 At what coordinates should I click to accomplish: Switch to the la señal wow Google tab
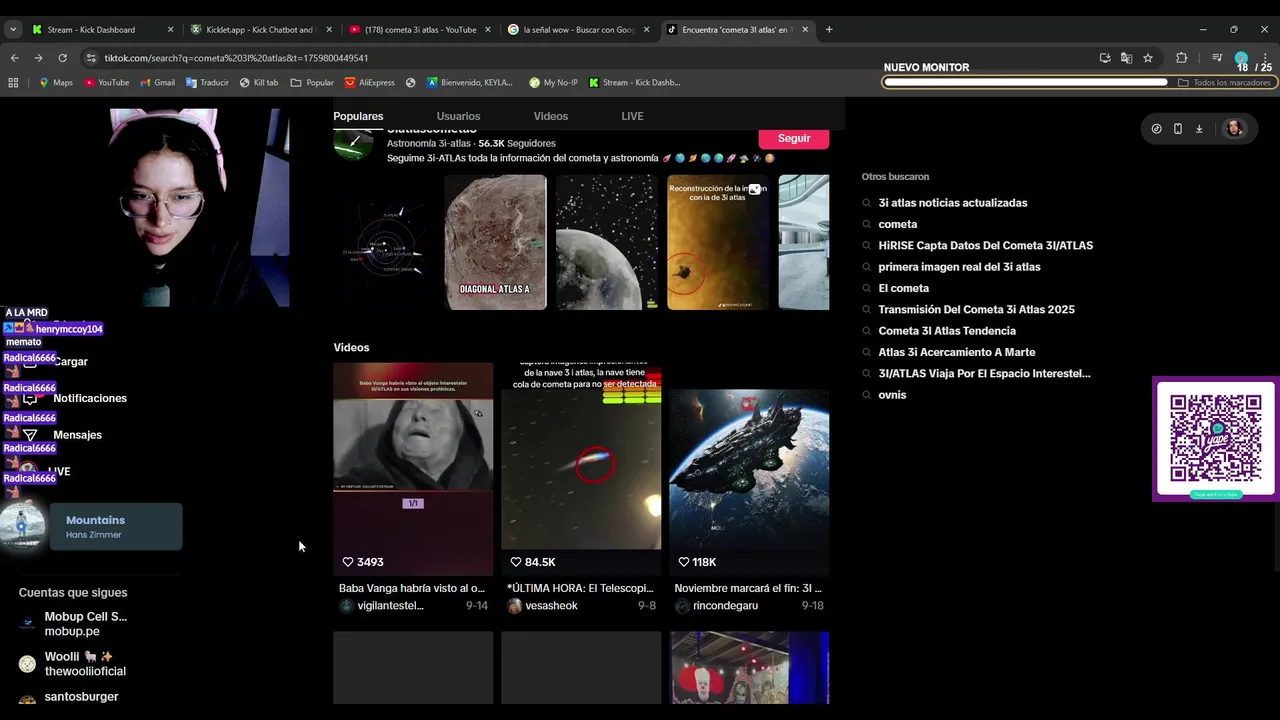tap(578, 30)
